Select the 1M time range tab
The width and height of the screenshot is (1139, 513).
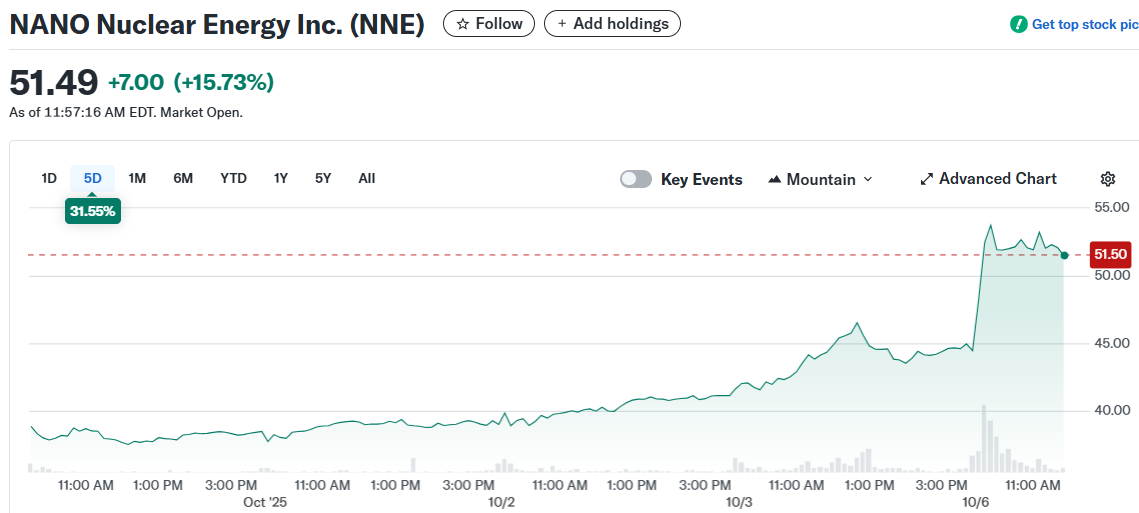point(137,178)
